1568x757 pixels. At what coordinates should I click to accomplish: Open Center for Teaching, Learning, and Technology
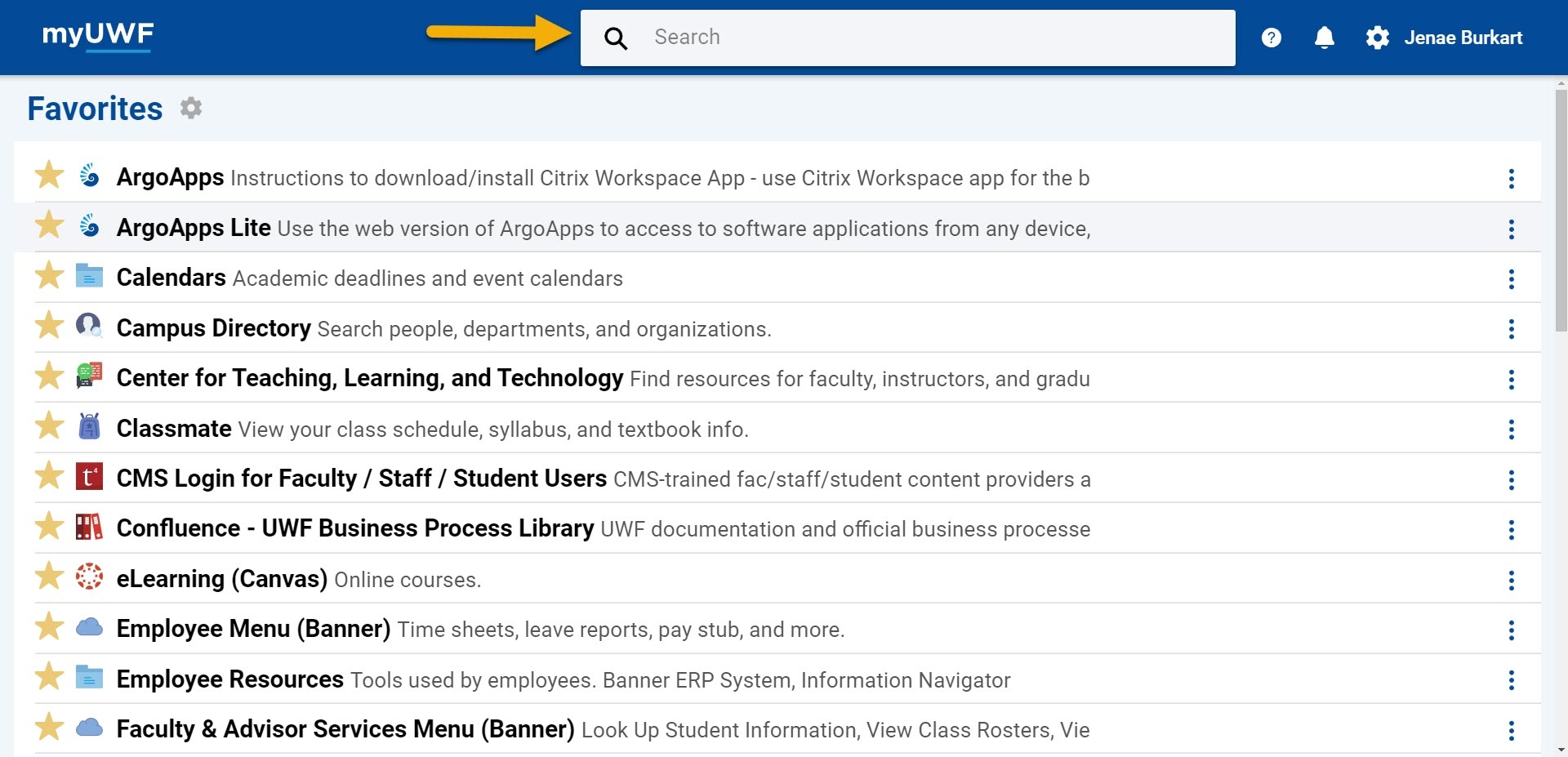[x=370, y=378]
